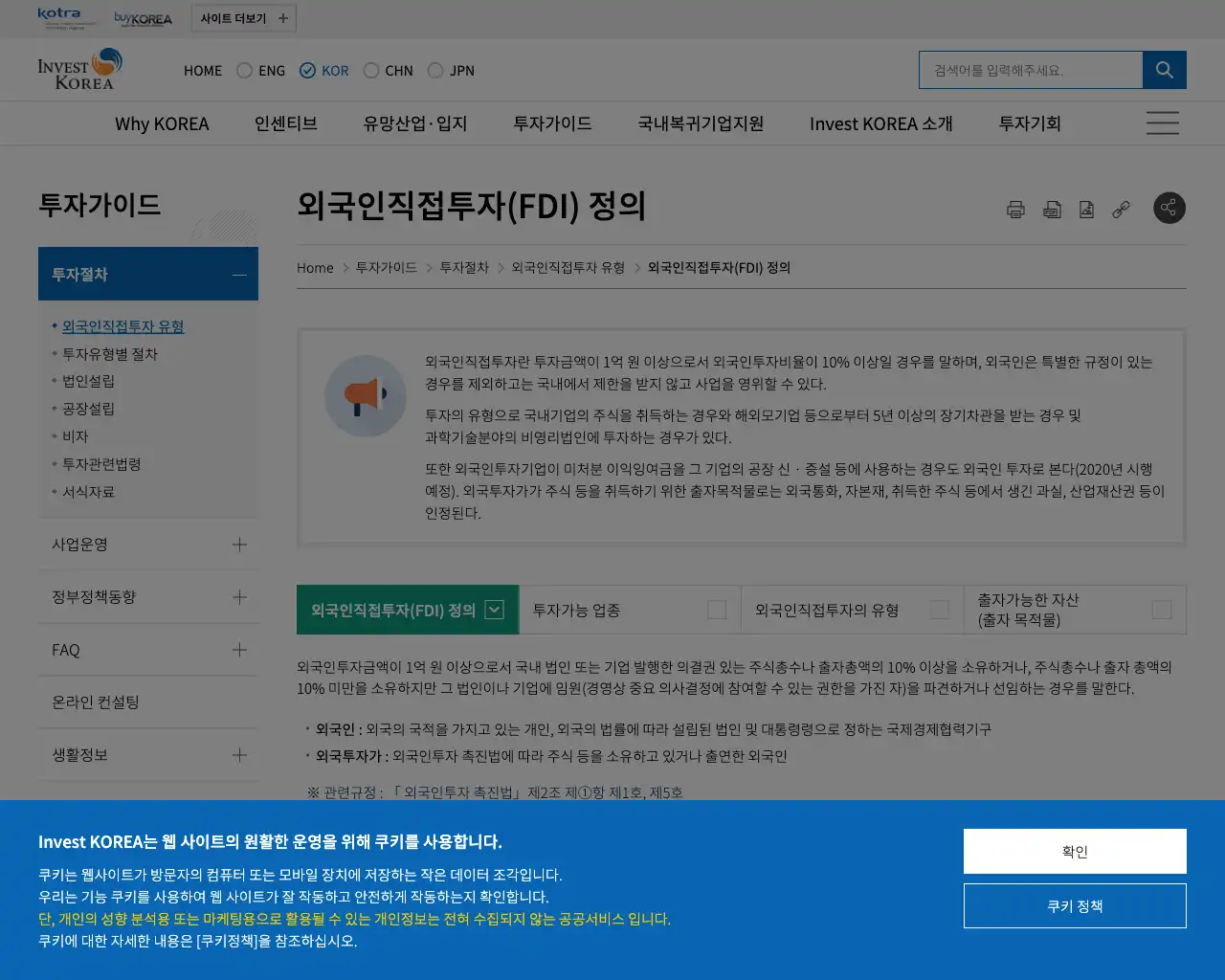
Task: Click the search magnifier icon
Action: click(1164, 69)
